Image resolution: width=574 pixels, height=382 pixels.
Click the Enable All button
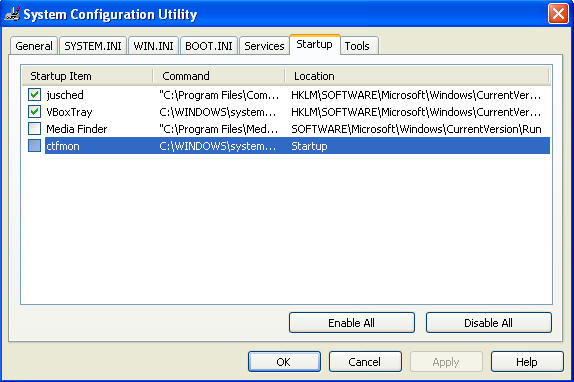coord(352,323)
